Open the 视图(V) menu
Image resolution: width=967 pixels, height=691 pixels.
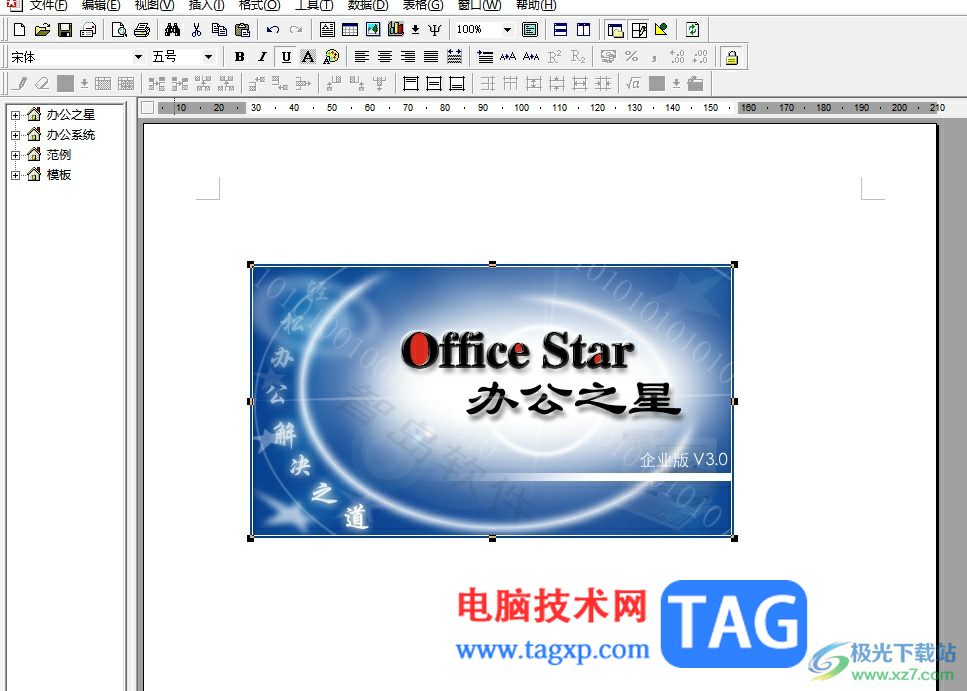(154, 6)
